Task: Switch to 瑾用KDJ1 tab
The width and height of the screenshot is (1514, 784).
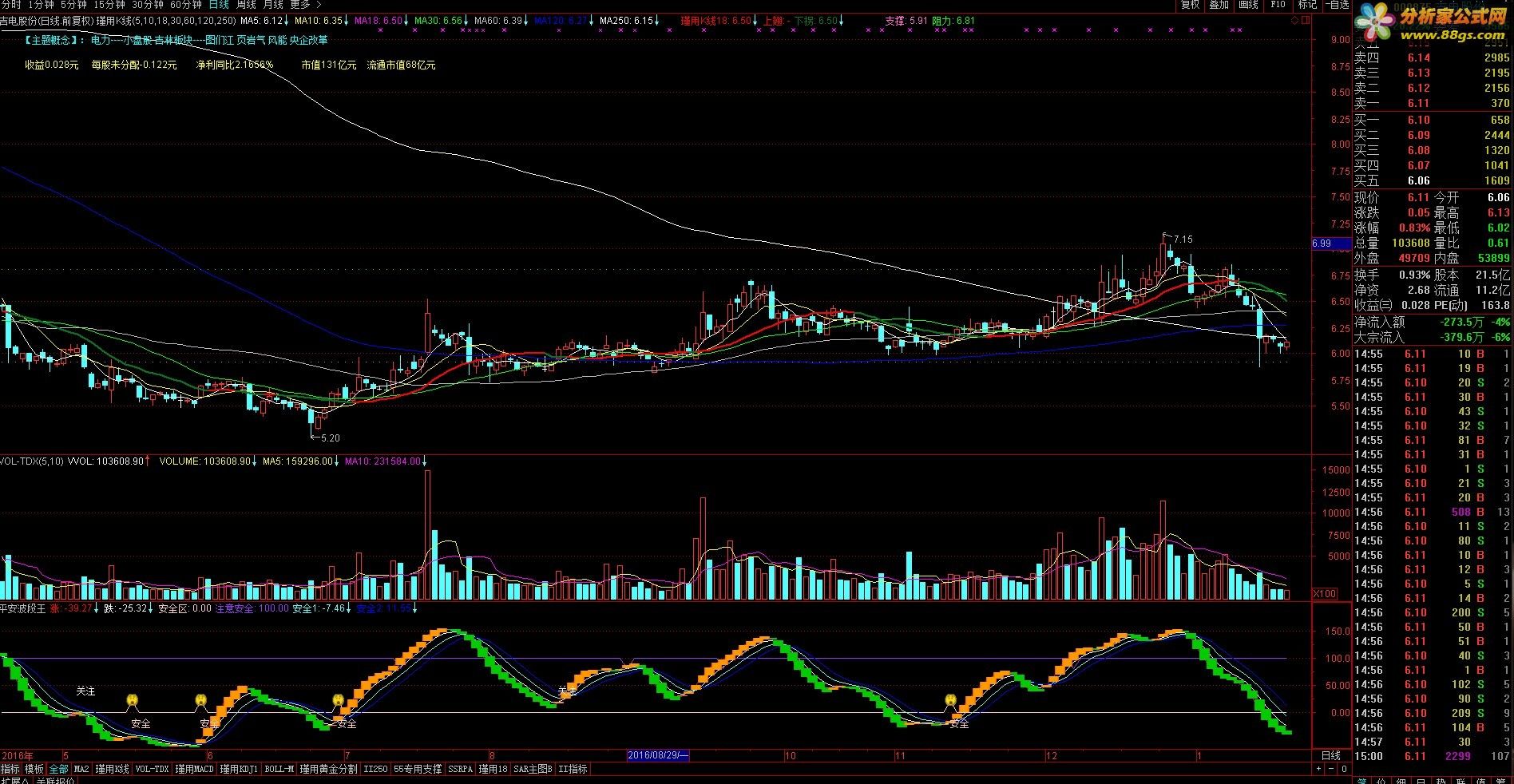Action: pos(240,769)
